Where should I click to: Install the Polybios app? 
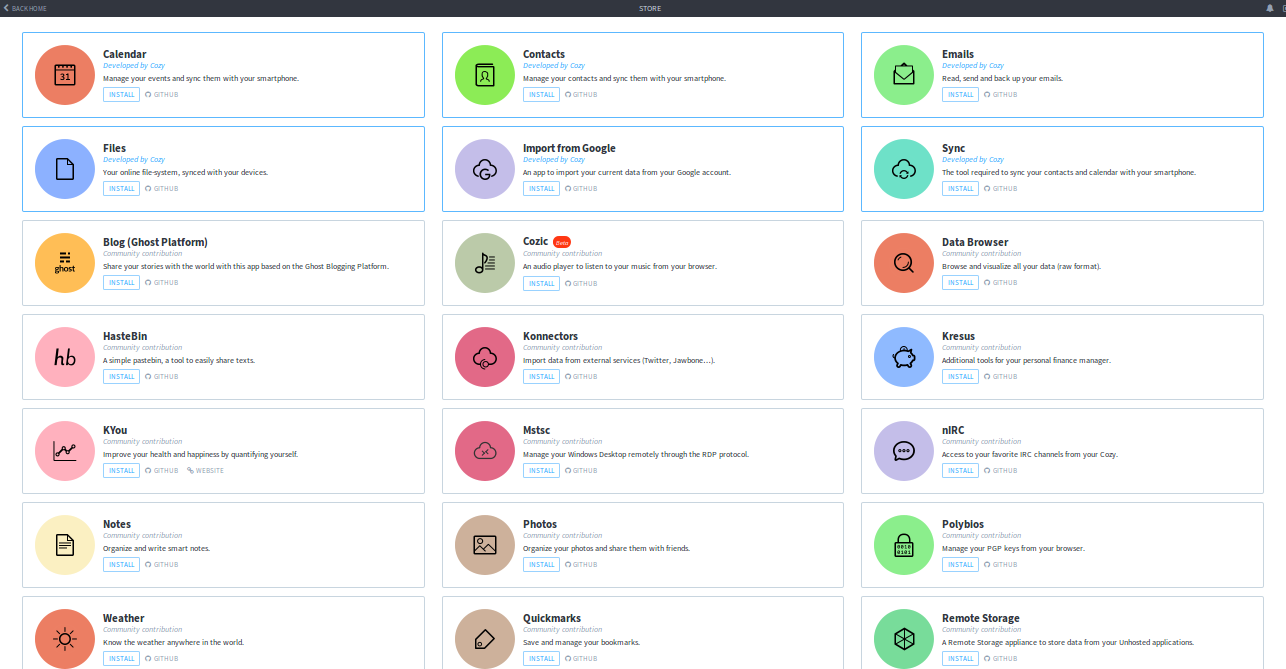tap(961, 565)
